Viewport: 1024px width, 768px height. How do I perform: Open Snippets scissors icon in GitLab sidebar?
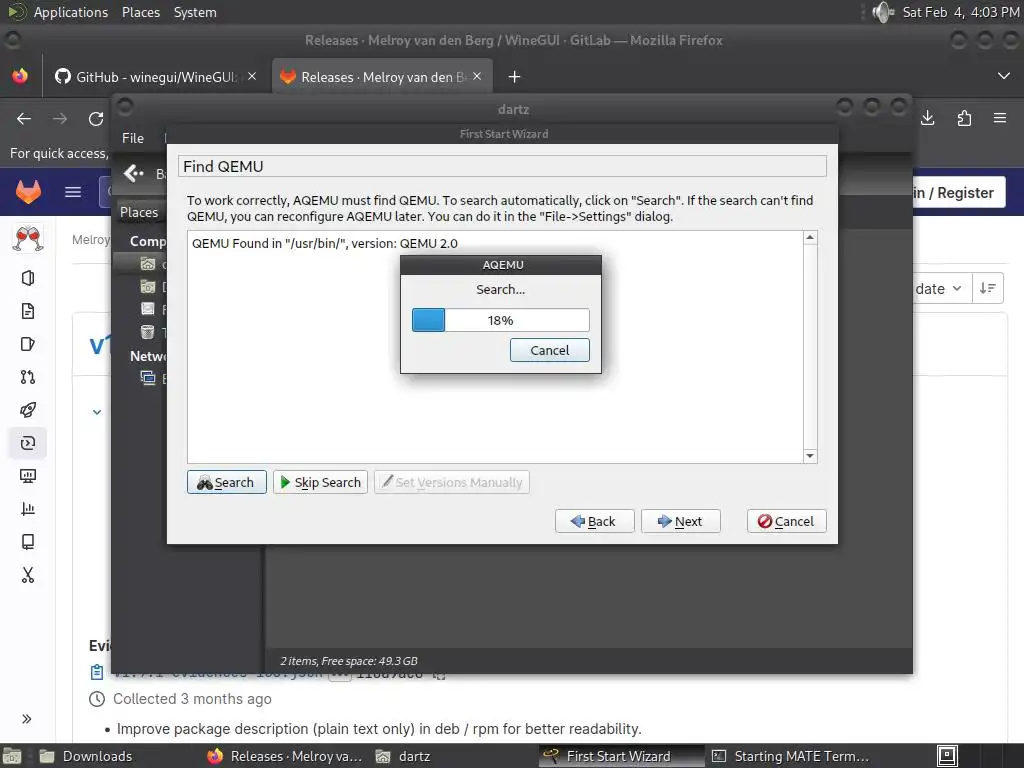click(28, 575)
